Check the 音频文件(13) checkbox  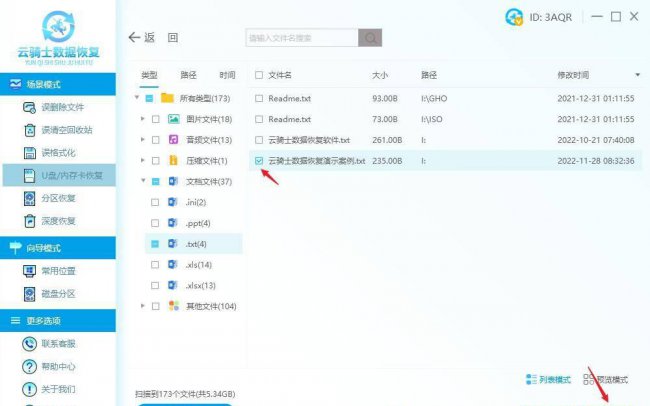155,140
